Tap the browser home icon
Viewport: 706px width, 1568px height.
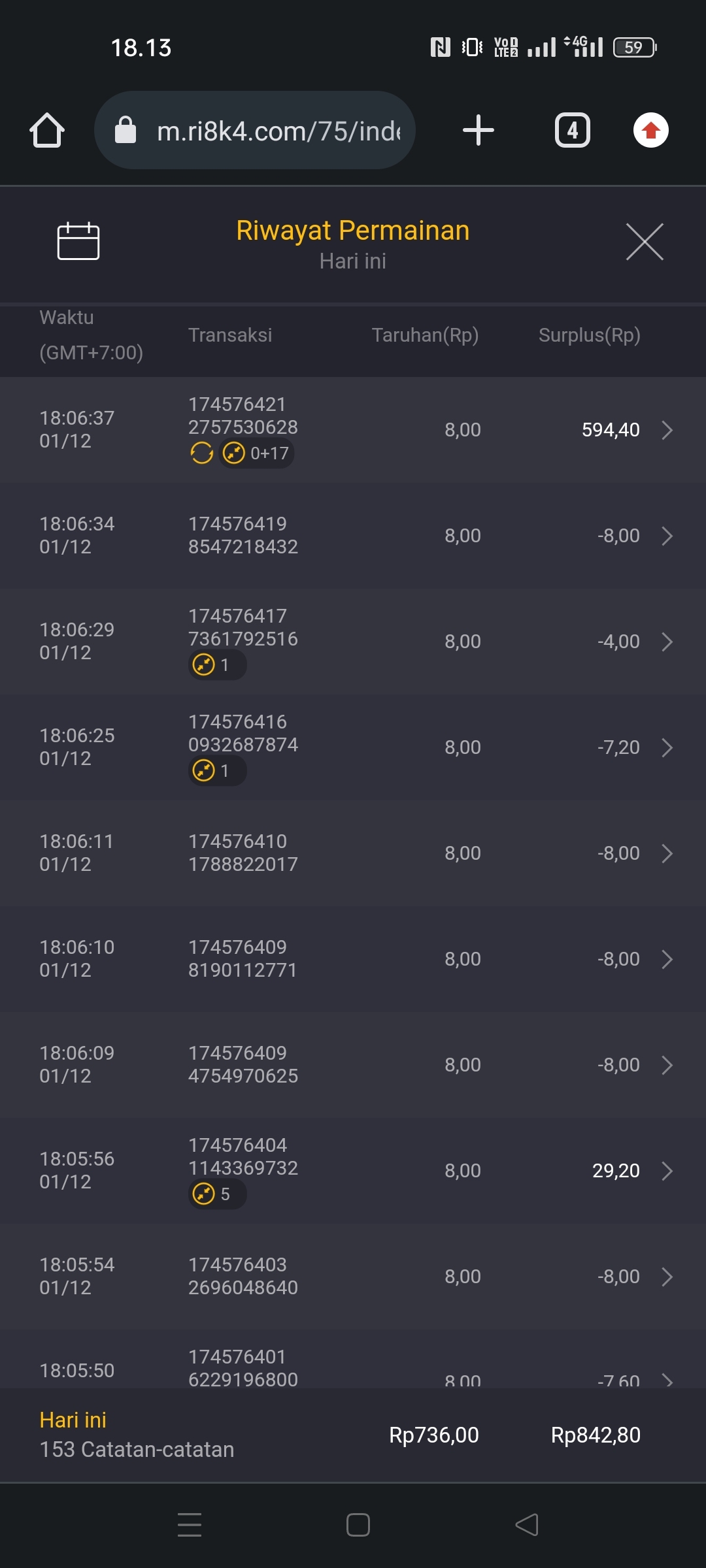point(47,131)
